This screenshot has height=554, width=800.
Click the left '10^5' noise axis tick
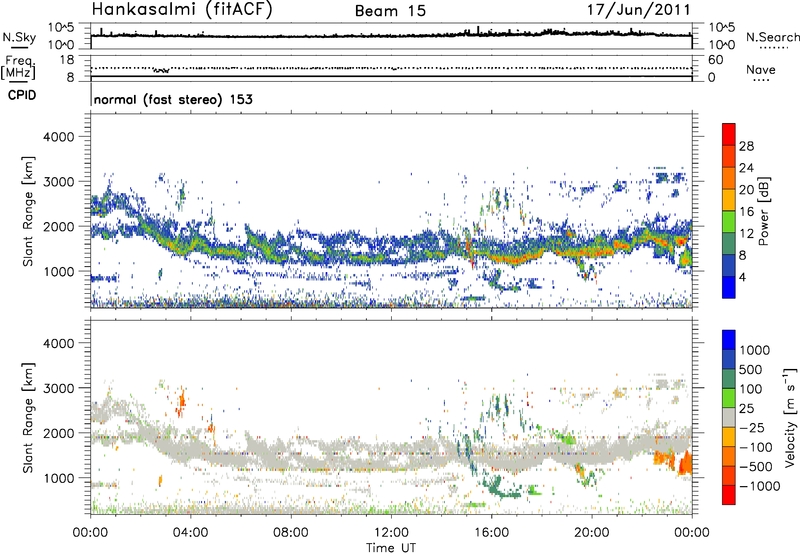[61, 28]
